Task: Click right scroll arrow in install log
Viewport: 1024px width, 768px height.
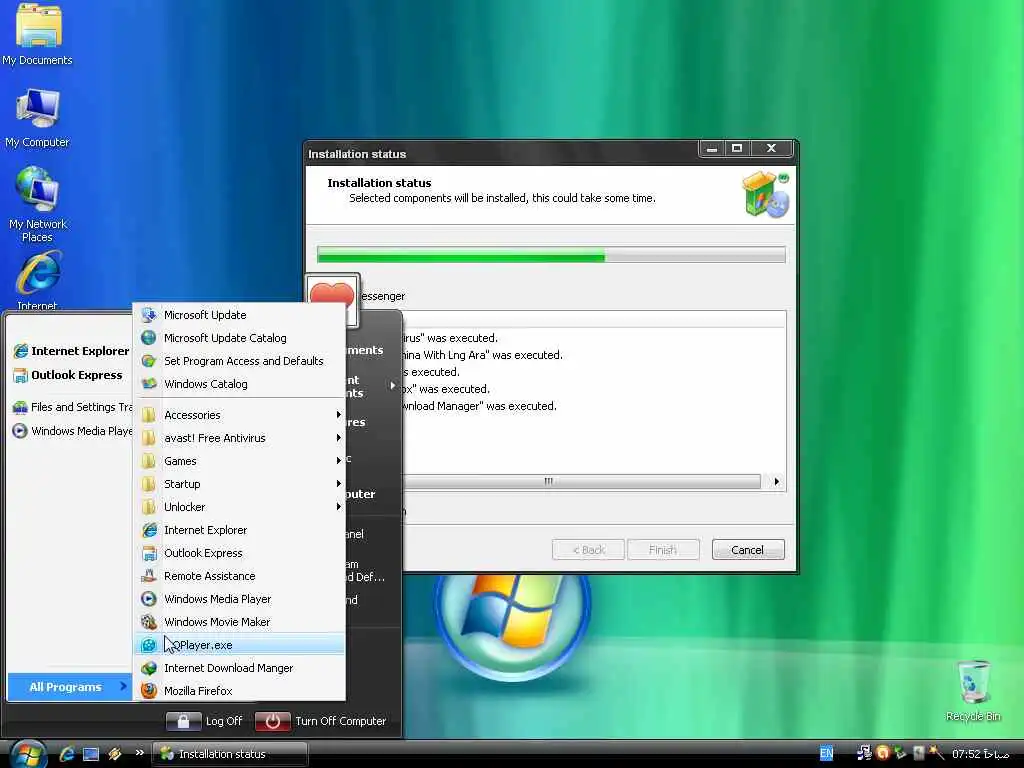Action: 776,481
